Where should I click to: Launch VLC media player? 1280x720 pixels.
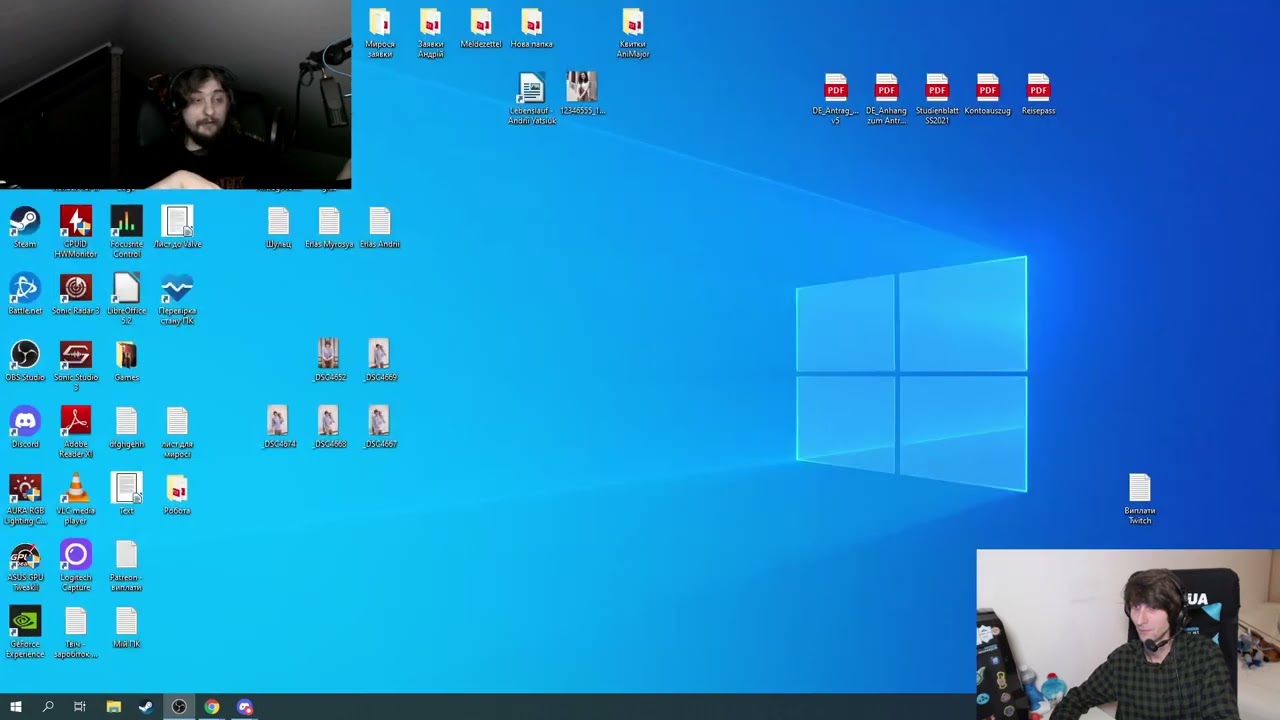point(76,499)
